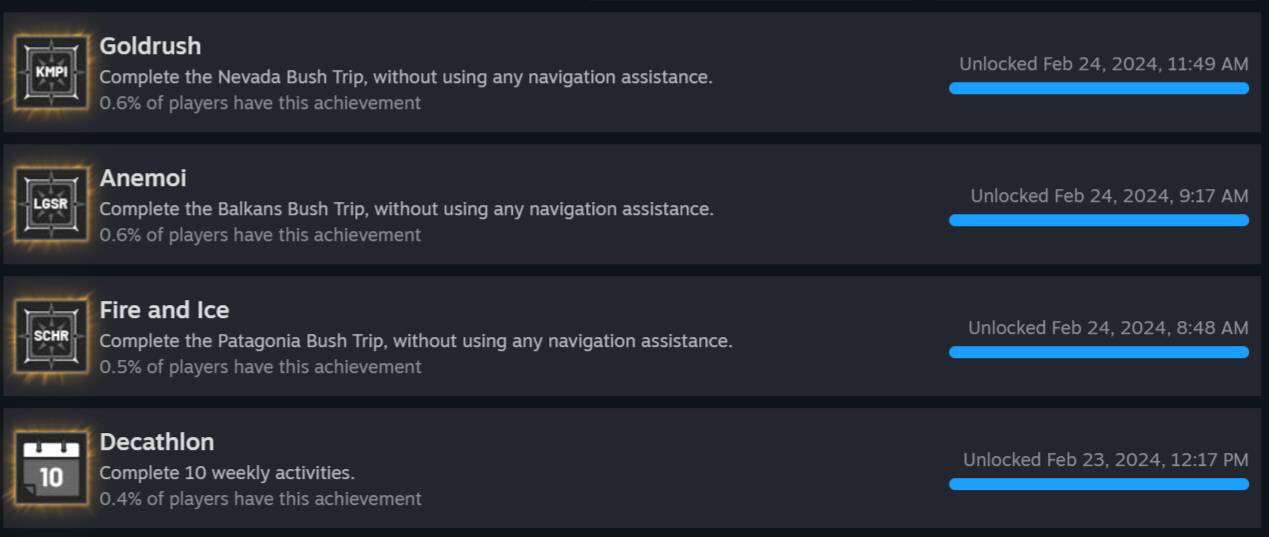Click the Balkans Bush Trip description text
This screenshot has width=1269, height=537.
coord(406,209)
